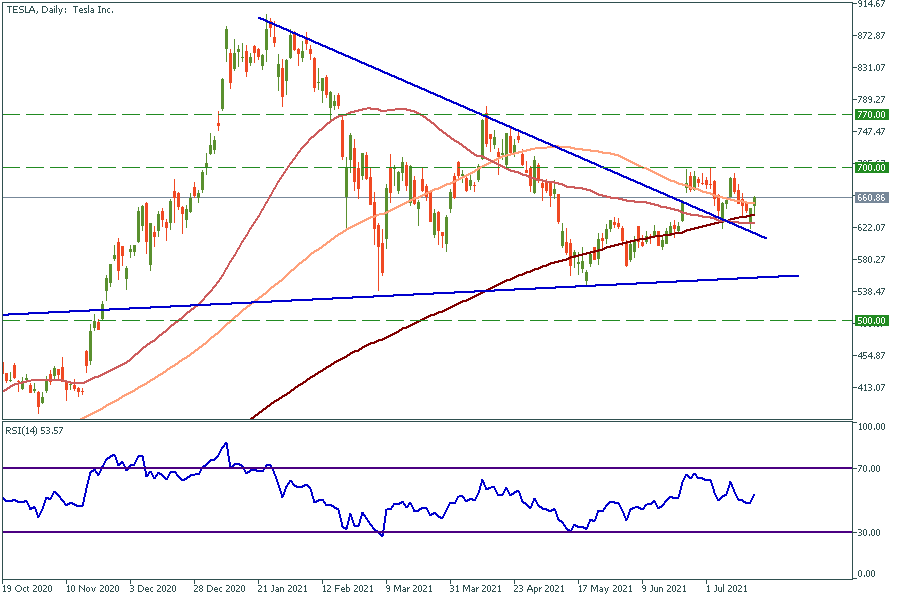The image size is (900, 600).
Task: Select the 770.00 green price tag
Action: pyautogui.click(x=873, y=115)
